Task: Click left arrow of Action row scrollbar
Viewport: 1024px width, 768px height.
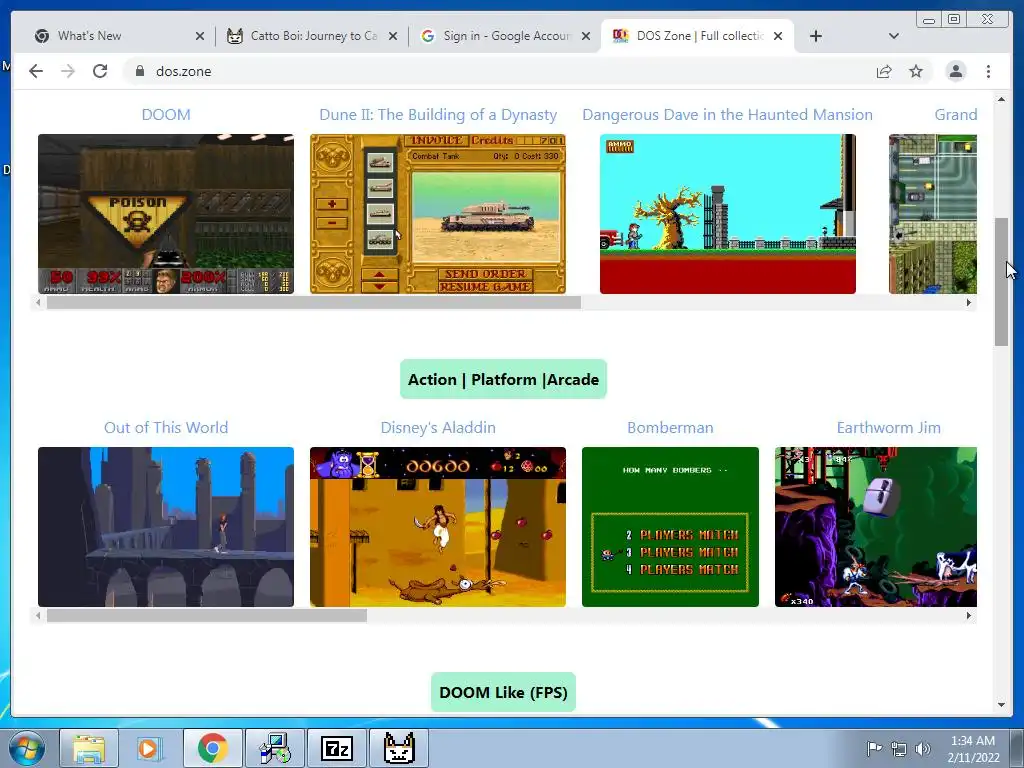Action: pos(38,615)
